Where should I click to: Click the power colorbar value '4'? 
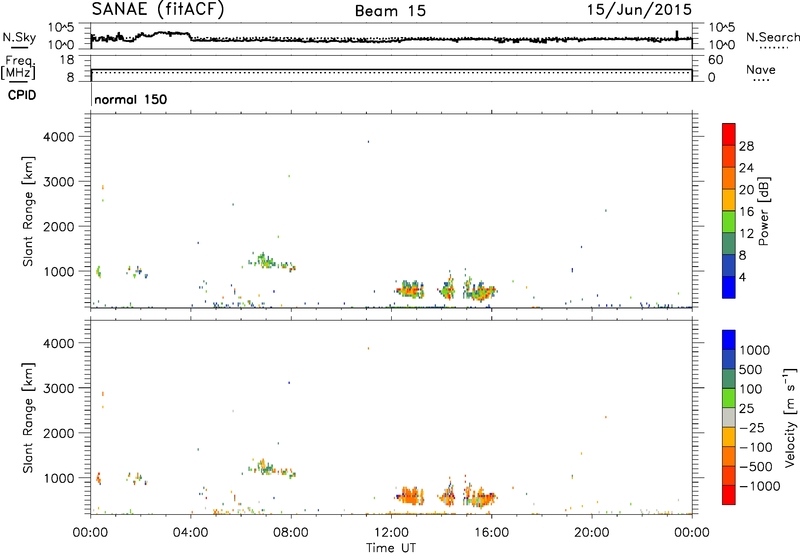point(743,278)
